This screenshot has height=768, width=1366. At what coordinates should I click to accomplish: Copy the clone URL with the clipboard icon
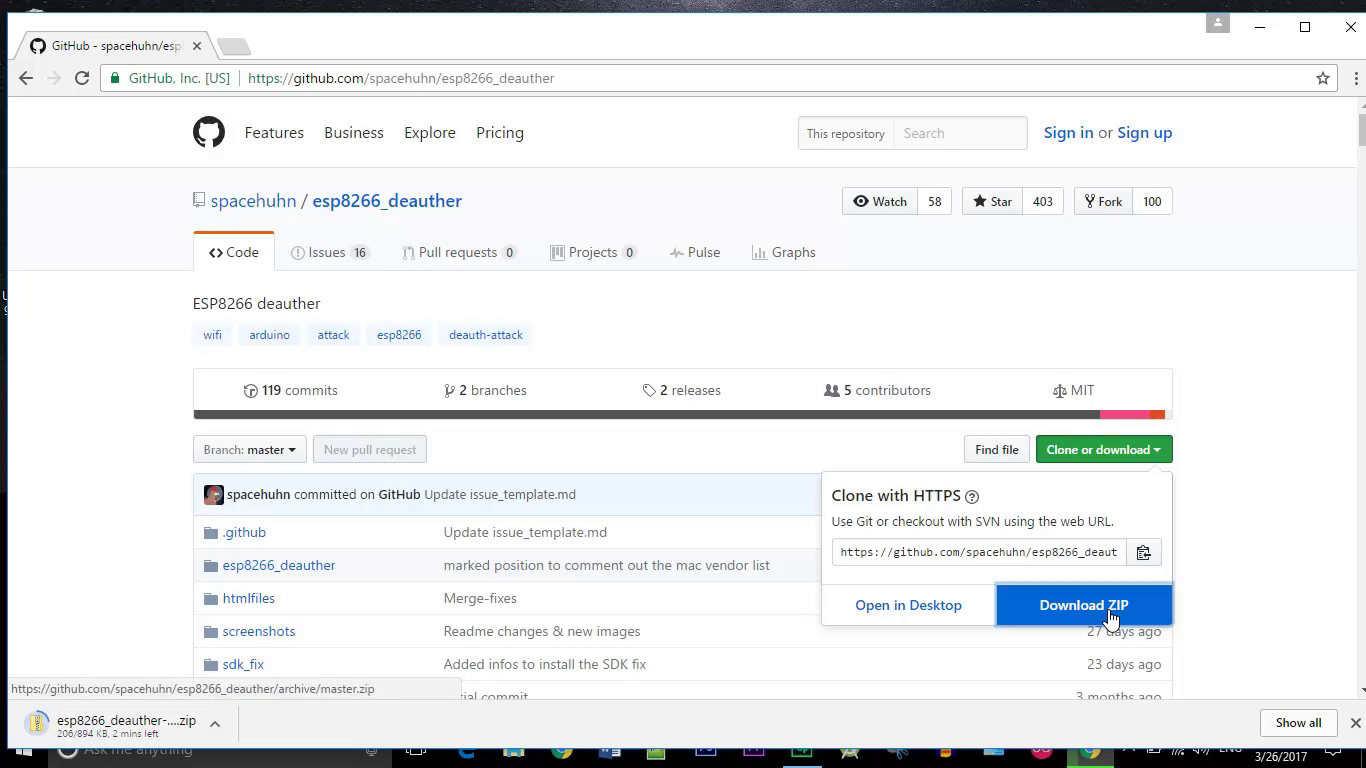point(1144,552)
